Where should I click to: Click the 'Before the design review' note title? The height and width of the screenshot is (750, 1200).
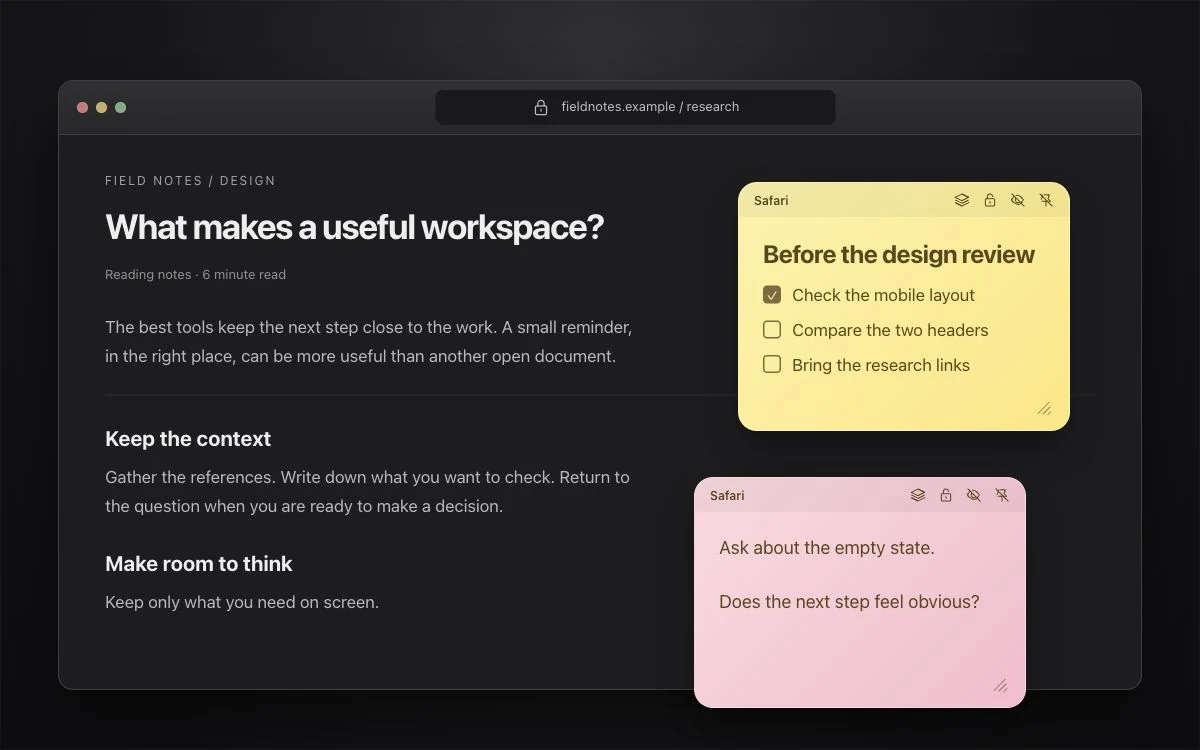[x=899, y=254]
